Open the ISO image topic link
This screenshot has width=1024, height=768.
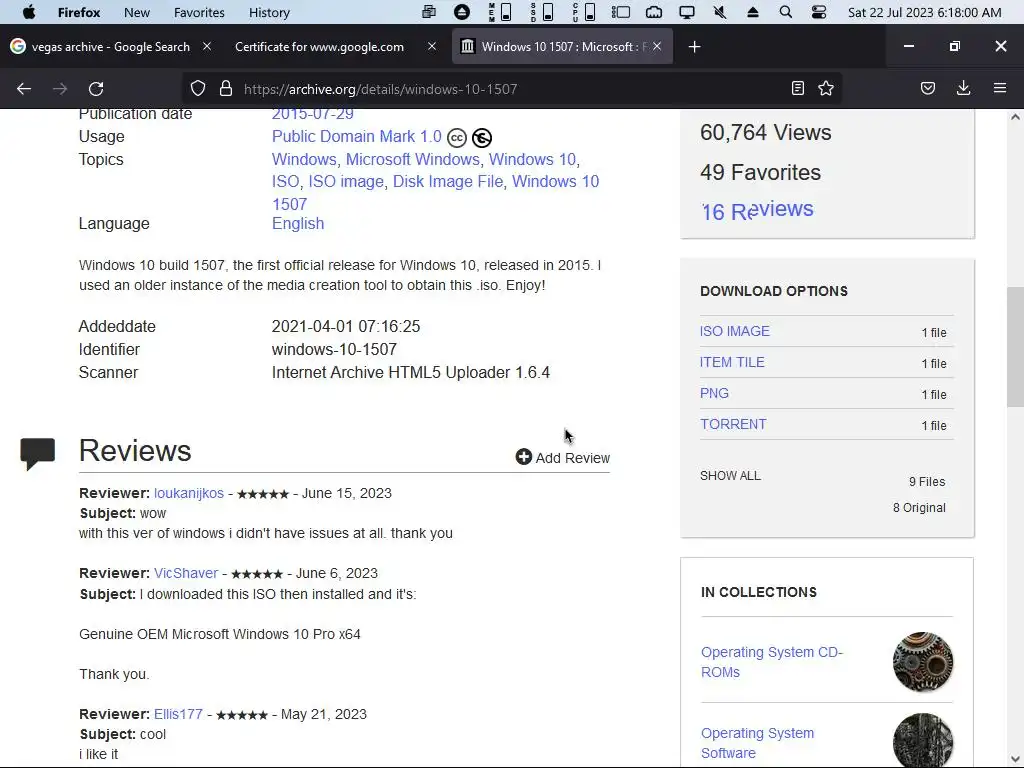pos(346,182)
